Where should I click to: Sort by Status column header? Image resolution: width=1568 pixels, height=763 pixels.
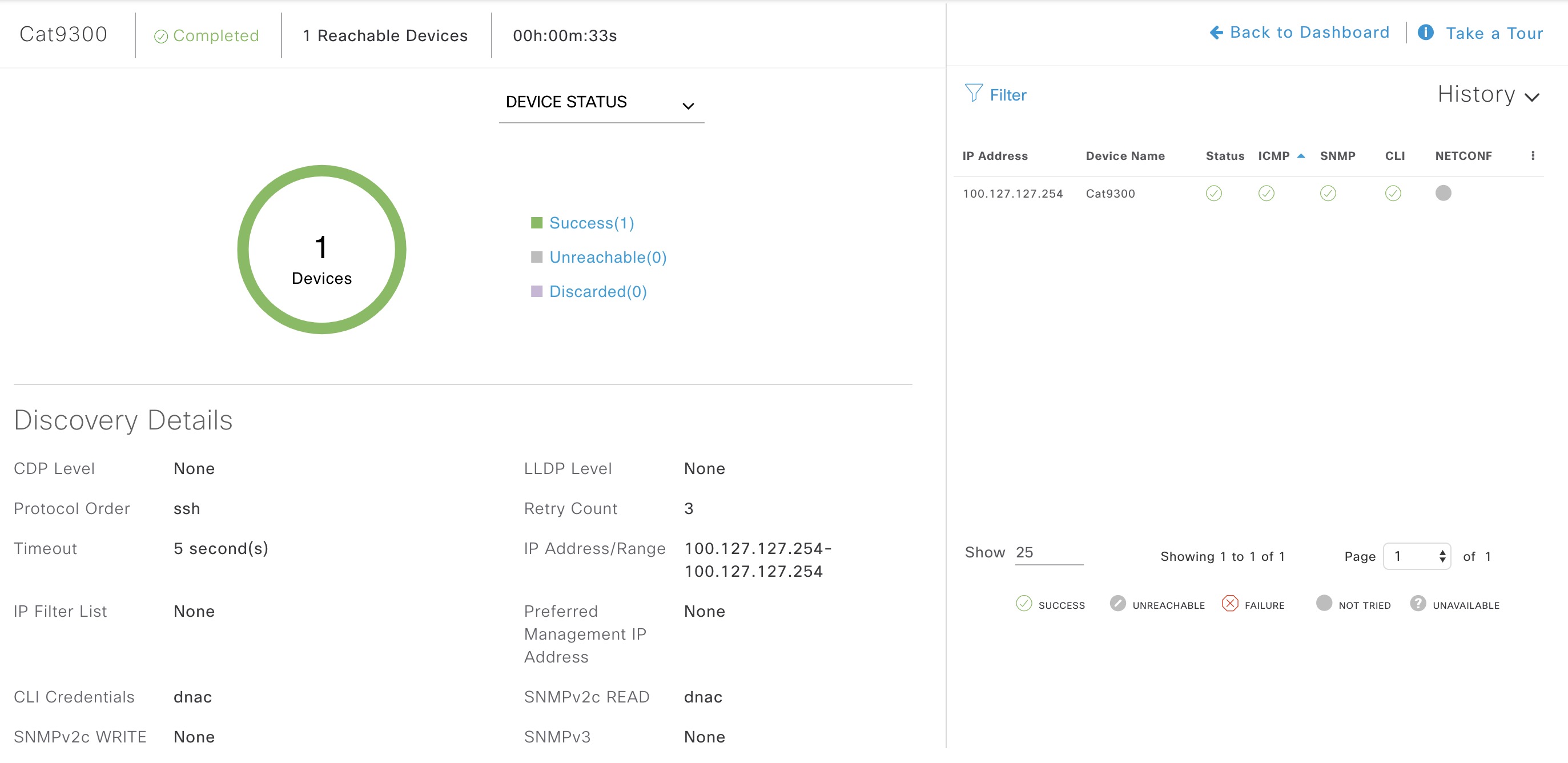1225,156
